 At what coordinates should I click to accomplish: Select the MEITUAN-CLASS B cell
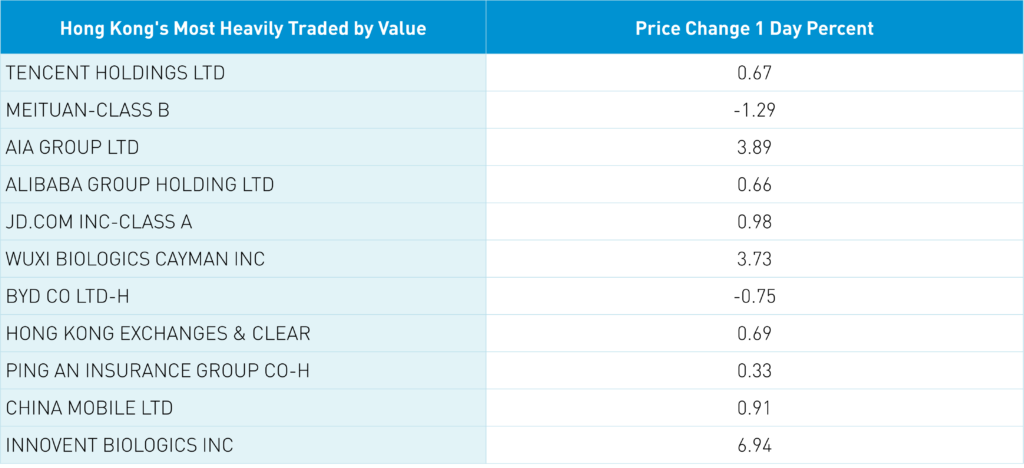pyautogui.click(x=88, y=110)
